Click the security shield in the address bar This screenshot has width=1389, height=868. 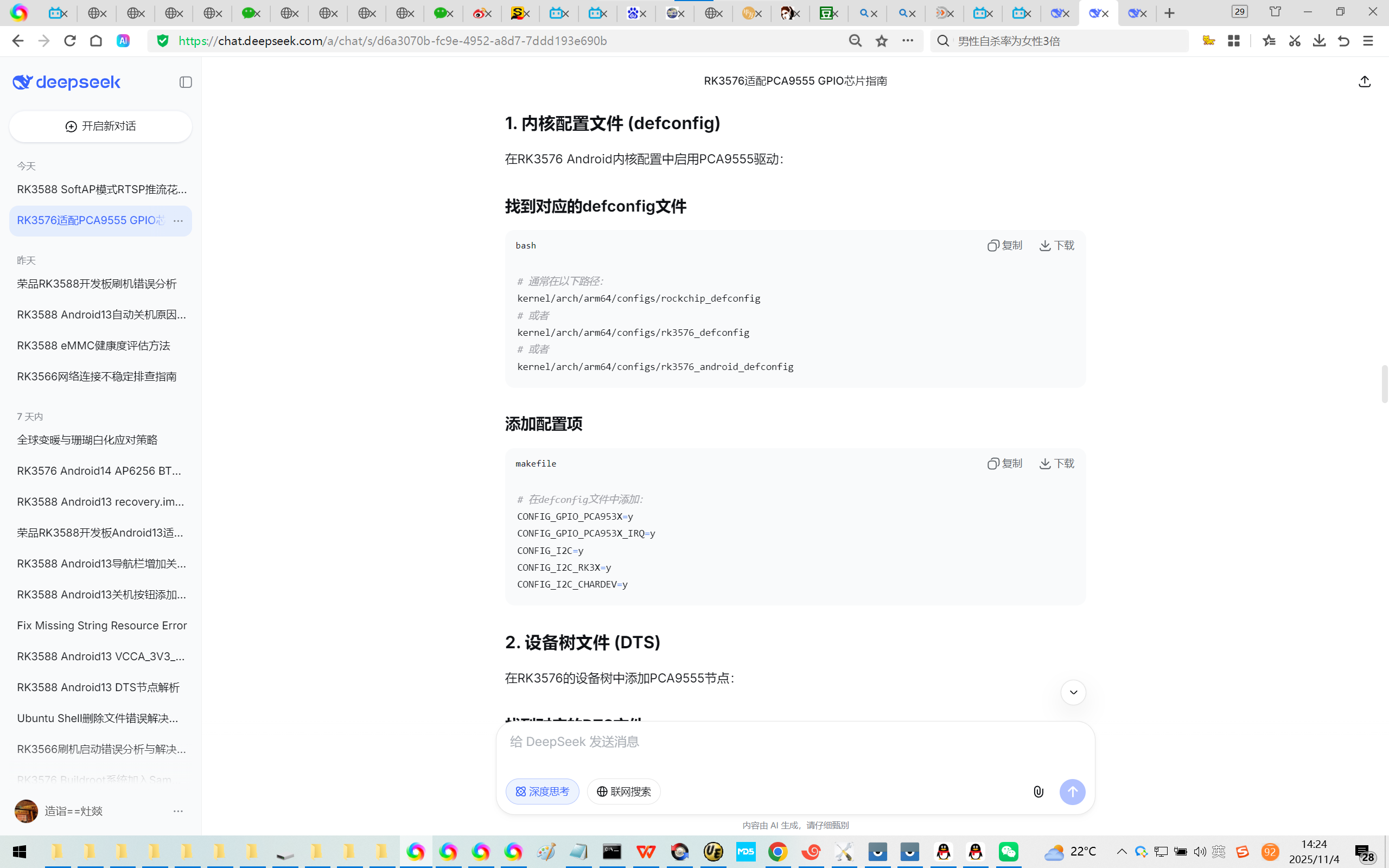point(163,41)
